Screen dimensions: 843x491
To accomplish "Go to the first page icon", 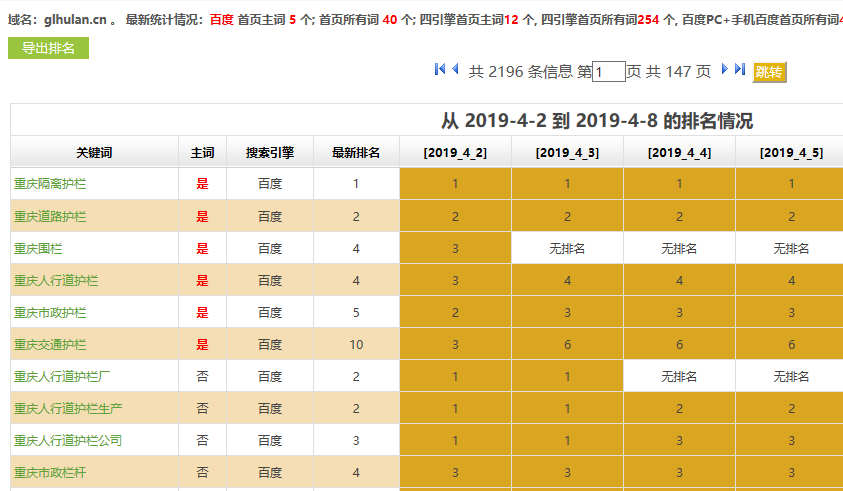I will coord(440,69).
